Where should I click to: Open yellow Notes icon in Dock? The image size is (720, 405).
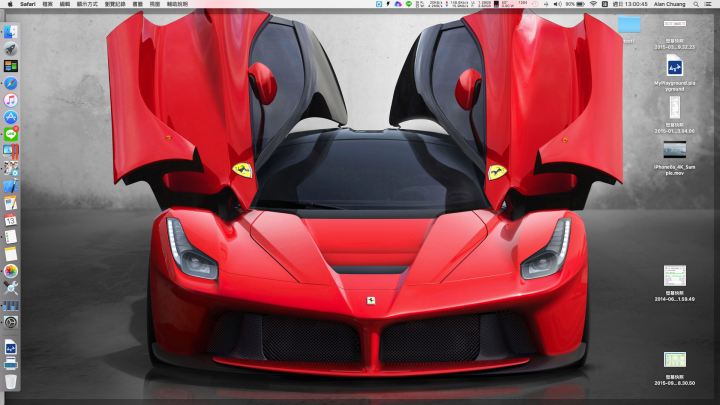point(11,254)
